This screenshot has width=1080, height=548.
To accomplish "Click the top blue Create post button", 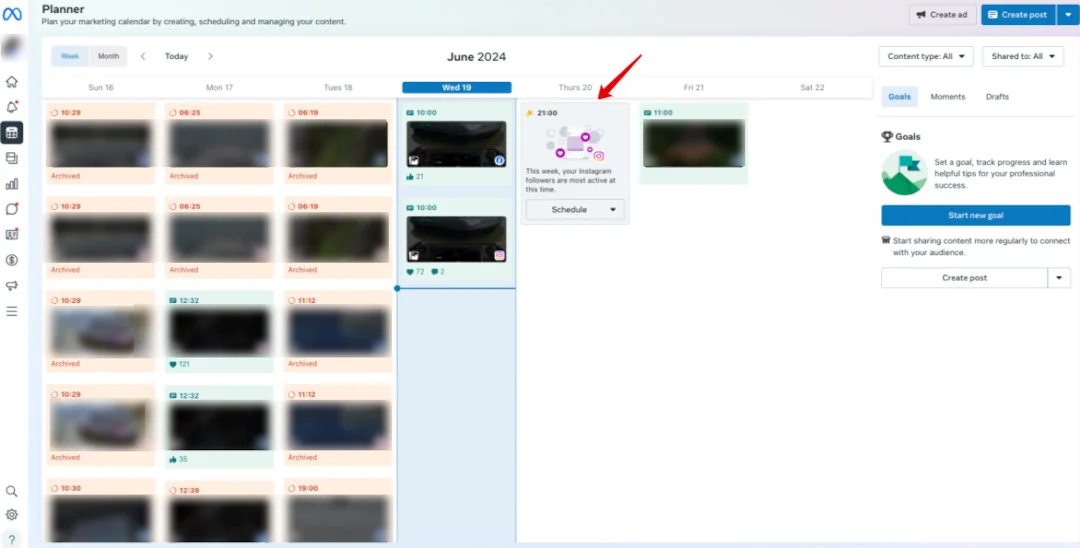I will pos(1018,14).
